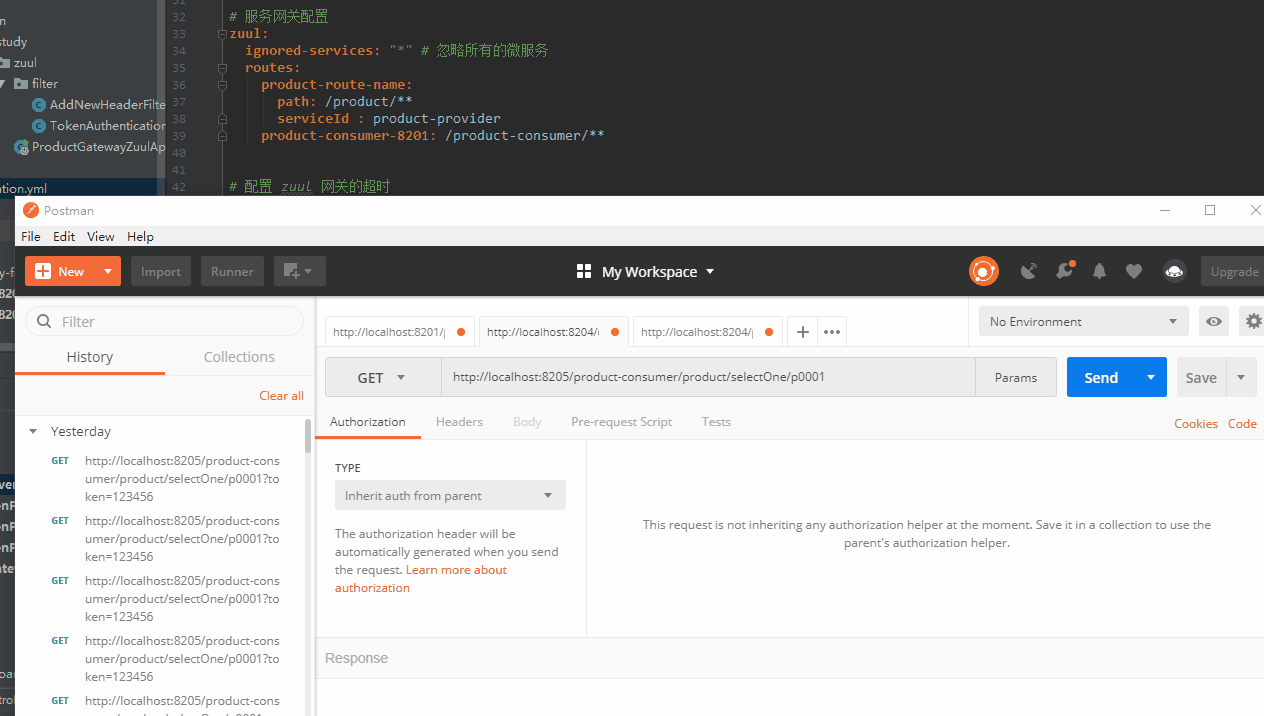Click the environment quick look eye icon
The height and width of the screenshot is (716, 1264).
(x=1213, y=321)
